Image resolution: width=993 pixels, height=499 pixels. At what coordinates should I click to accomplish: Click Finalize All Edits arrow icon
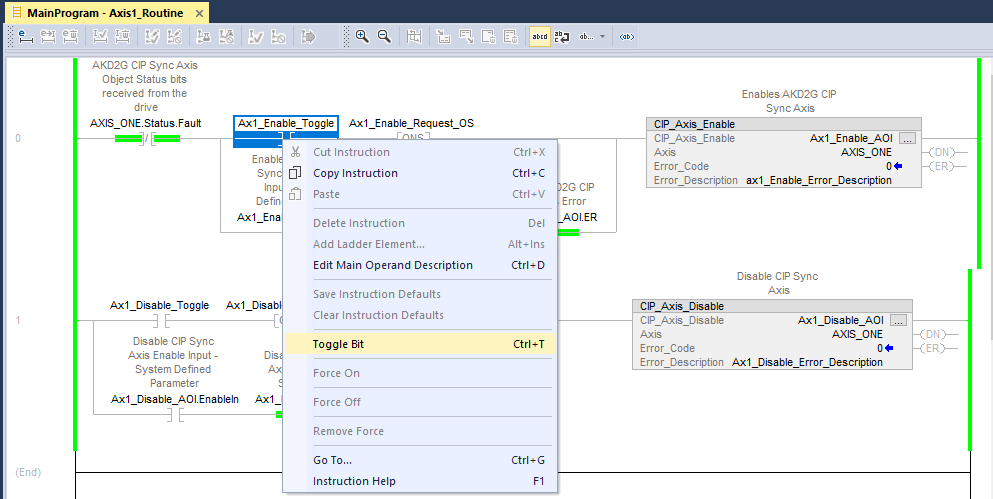[x=308, y=37]
